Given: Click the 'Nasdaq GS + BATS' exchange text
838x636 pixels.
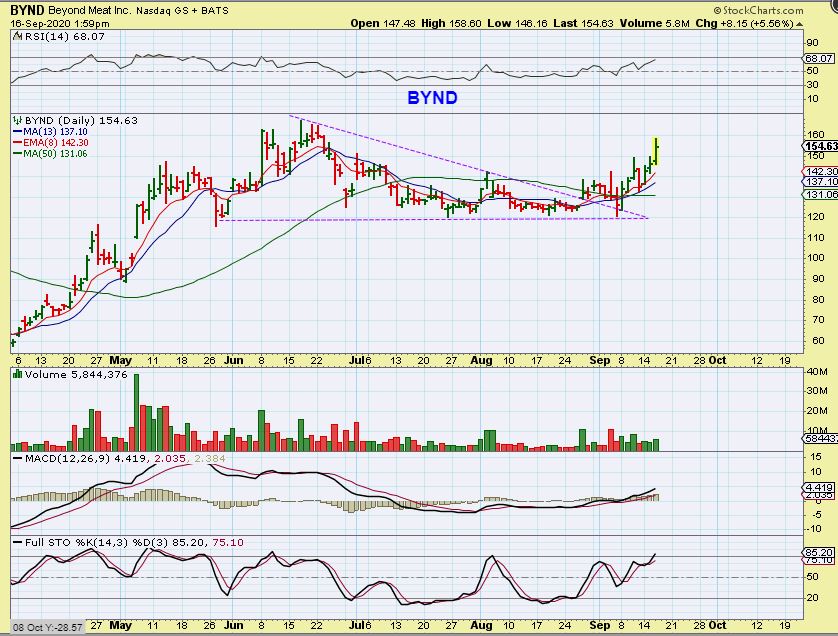Looking at the screenshot, I should tap(182, 10).
